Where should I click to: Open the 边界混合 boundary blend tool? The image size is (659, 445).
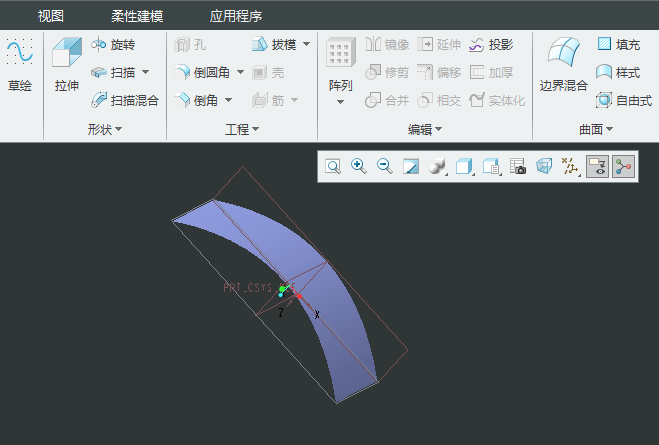[564, 64]
